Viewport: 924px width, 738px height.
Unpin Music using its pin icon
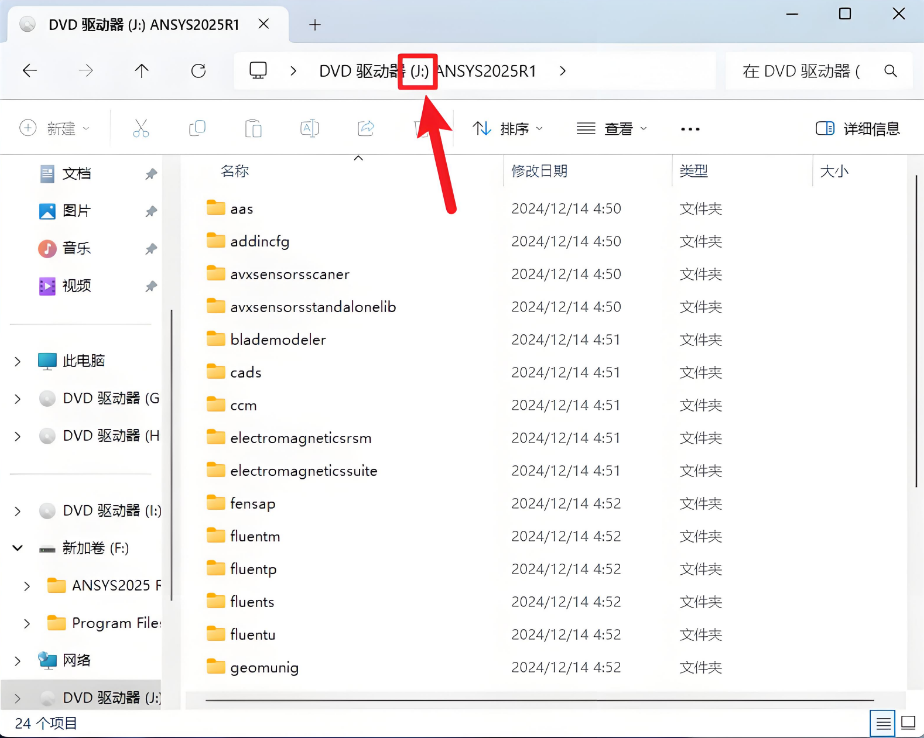(151, 249)
